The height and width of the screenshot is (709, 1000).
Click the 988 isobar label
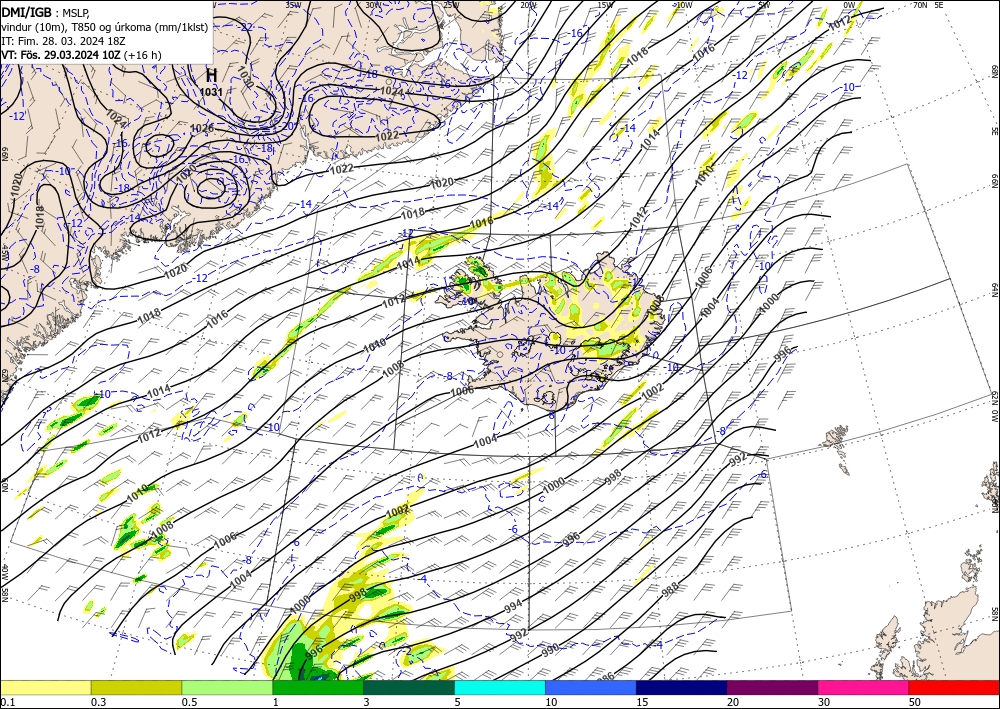click(670, 588)
